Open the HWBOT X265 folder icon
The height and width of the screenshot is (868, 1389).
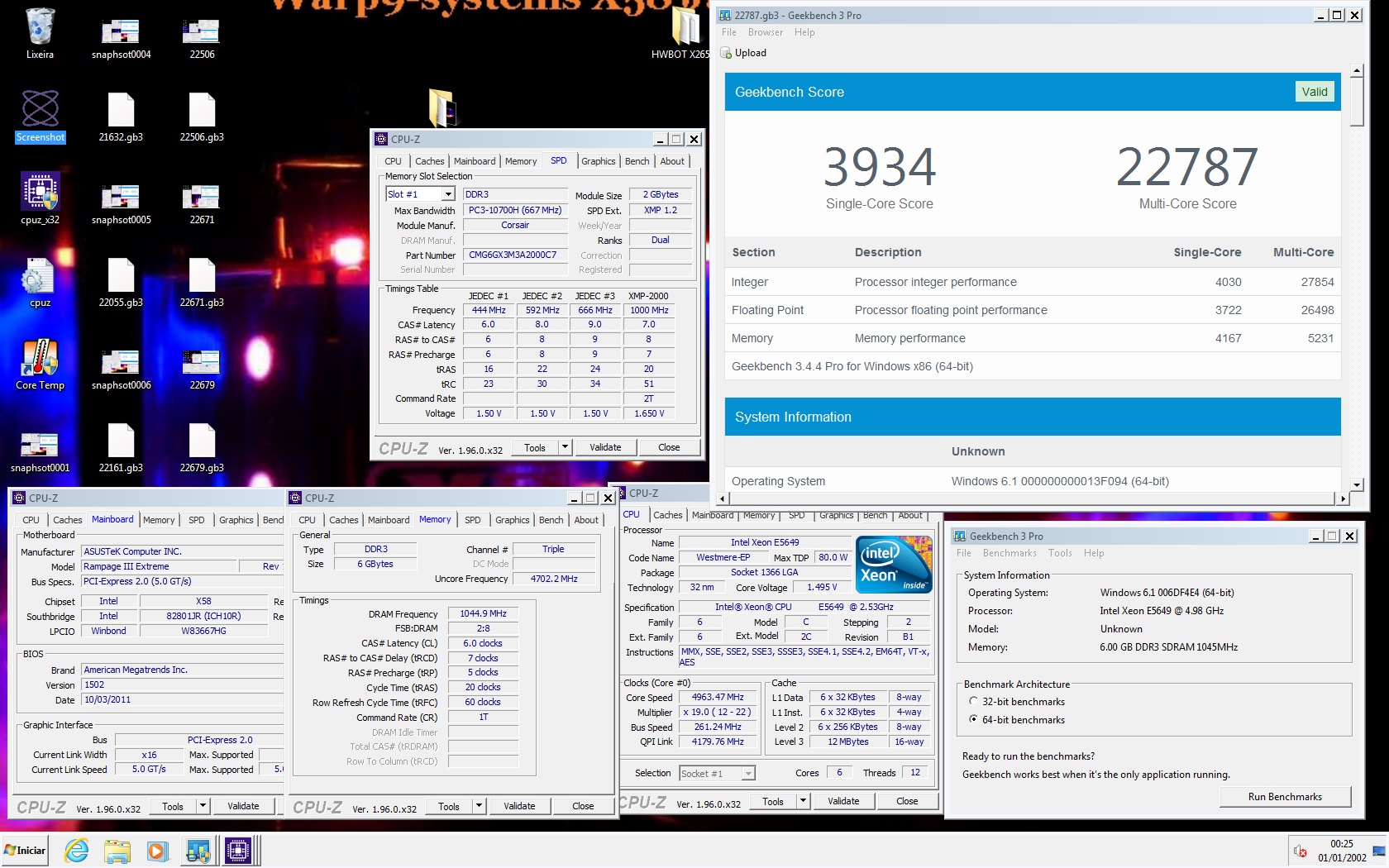point(681,33)
